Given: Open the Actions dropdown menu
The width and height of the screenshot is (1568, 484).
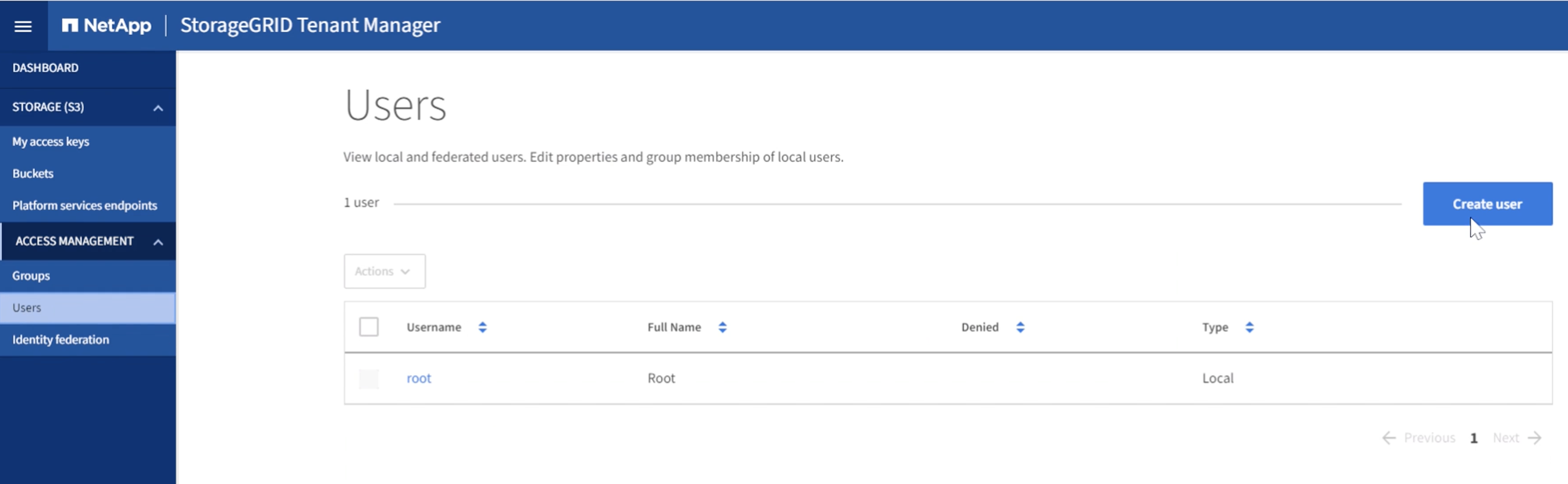Looking at the screenshot, I should (384, 271).
